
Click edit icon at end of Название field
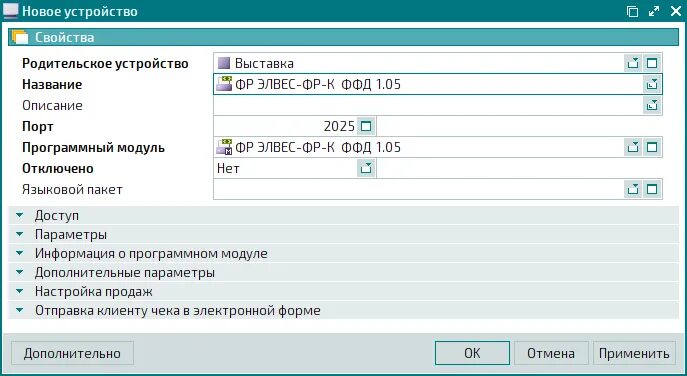tap(652, 84)
